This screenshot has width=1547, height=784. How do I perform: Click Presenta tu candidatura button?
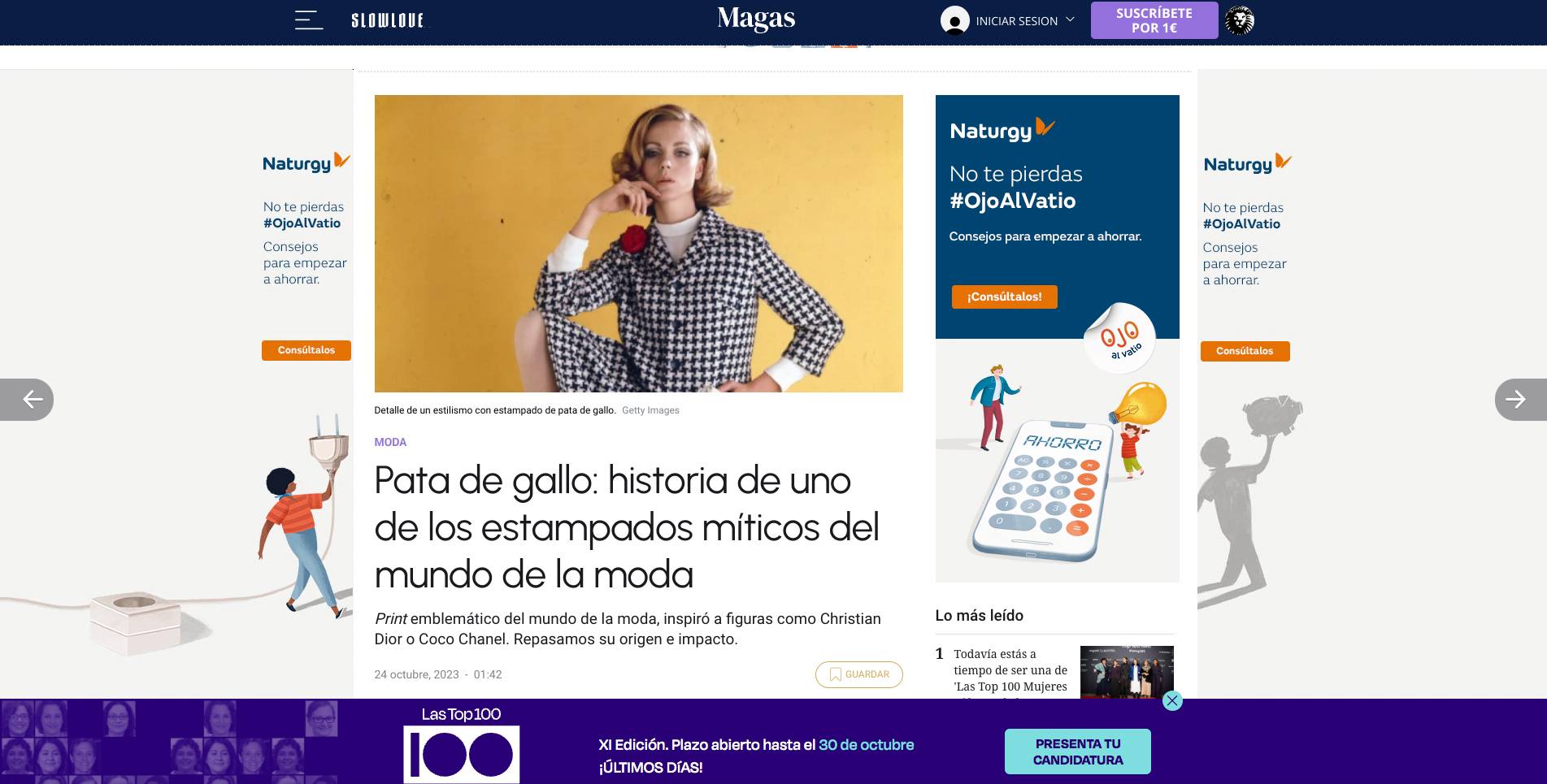[x=1077, y=752]
